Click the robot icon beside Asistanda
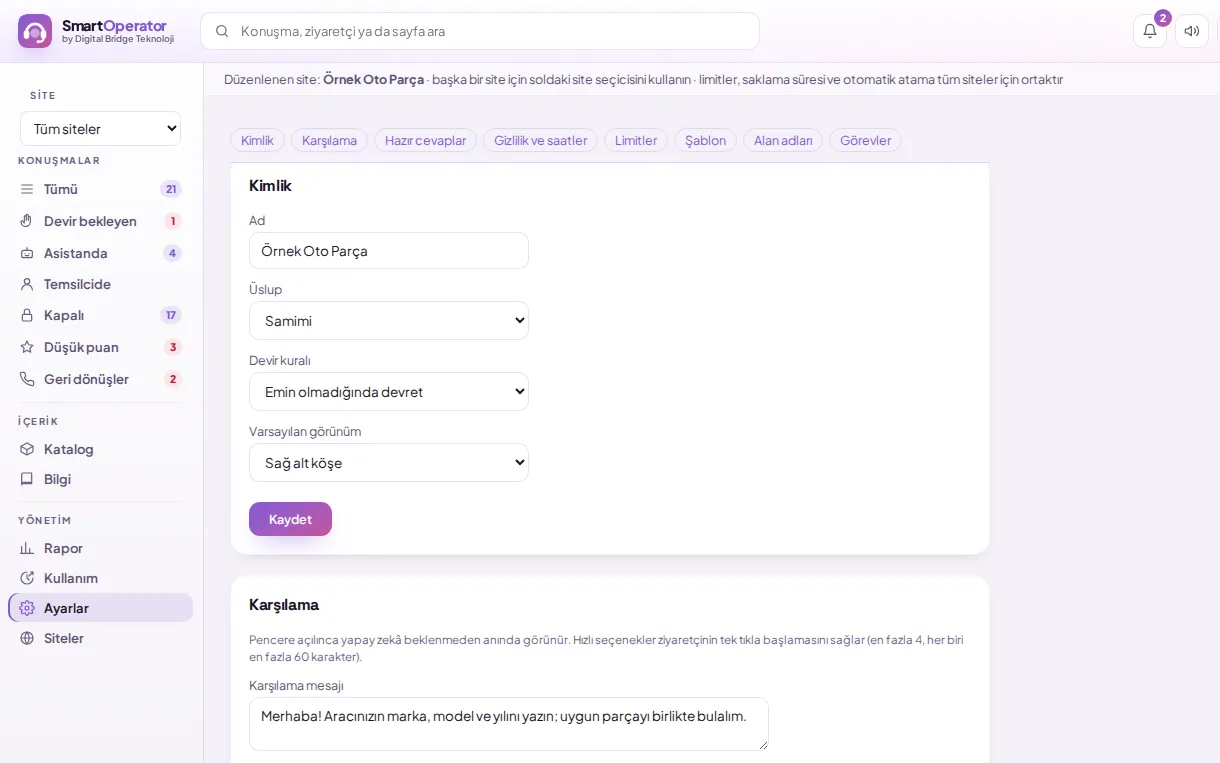 pyautogui.click(x=27, y=253)
